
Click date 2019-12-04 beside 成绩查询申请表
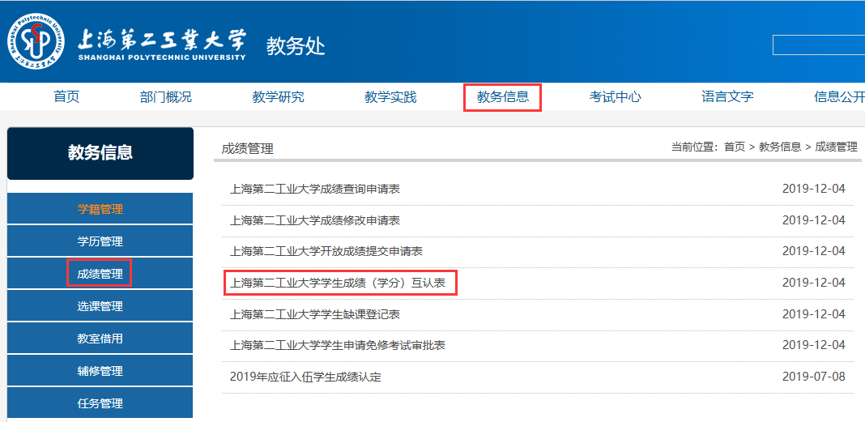click(x=814, y=189)
